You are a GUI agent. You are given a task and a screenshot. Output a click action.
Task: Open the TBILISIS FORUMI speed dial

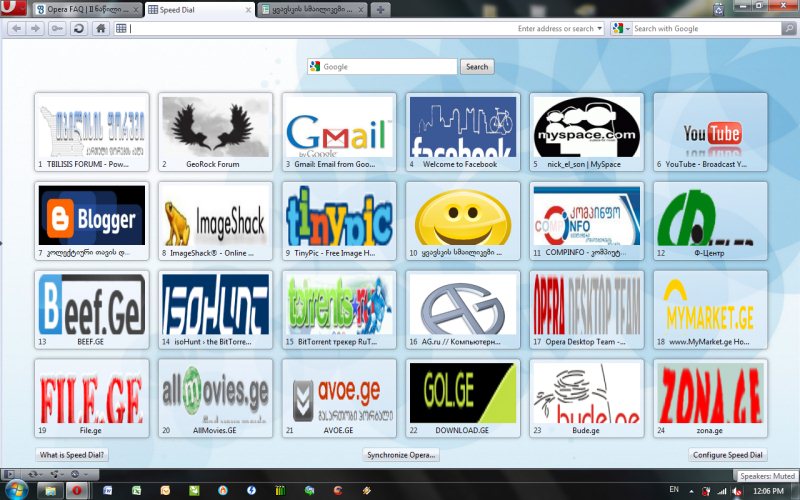[x=92, y=132]
